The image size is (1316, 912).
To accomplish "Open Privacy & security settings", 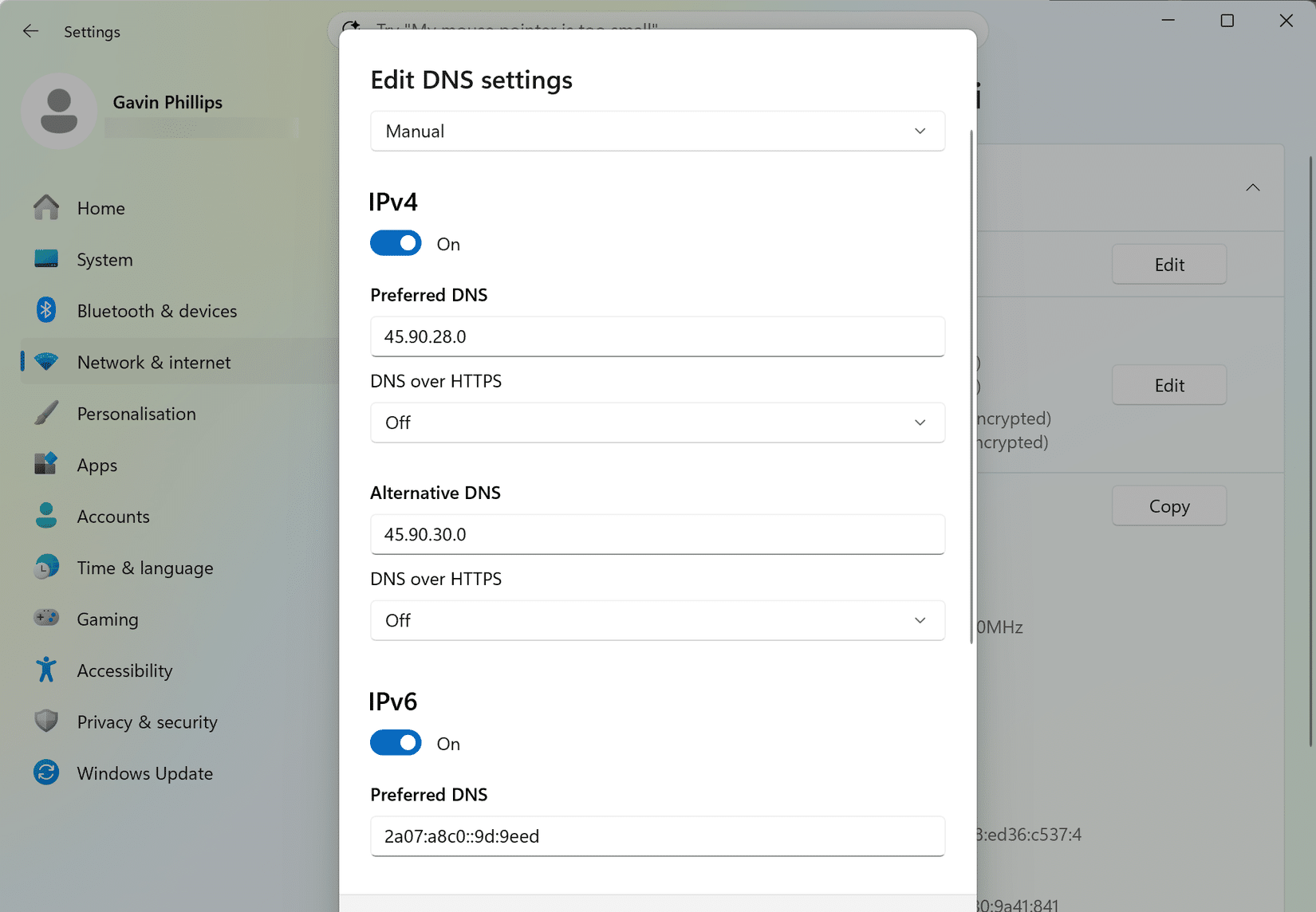I will [x=180, y=721].
